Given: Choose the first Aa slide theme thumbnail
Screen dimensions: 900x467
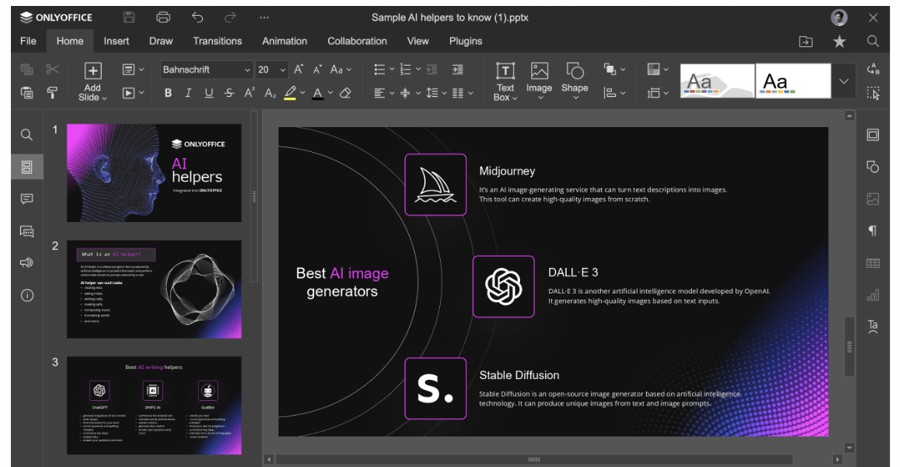Looking at the screenshot, I should [717, 81].
